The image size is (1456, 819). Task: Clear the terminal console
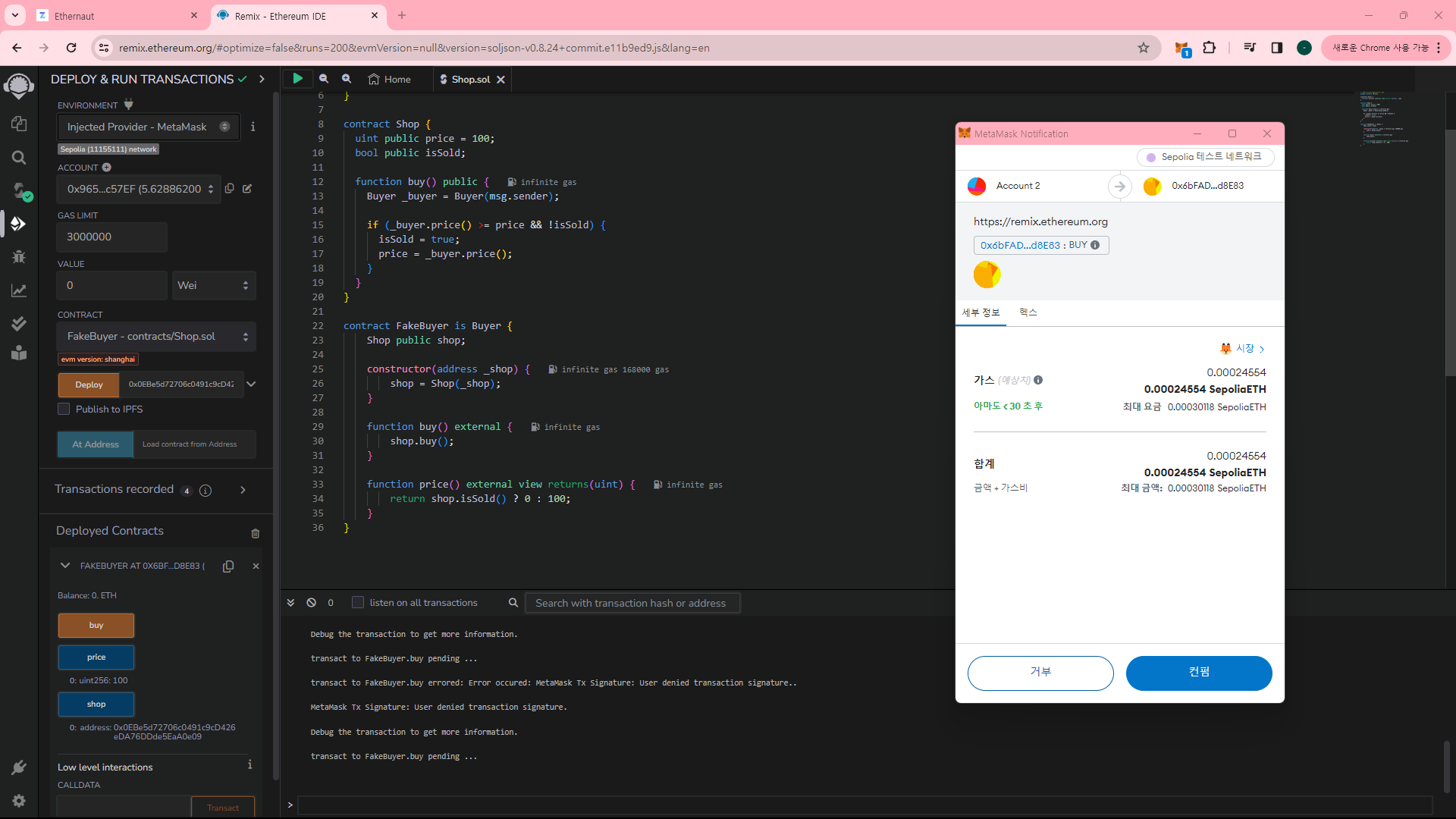coord(311,603)
